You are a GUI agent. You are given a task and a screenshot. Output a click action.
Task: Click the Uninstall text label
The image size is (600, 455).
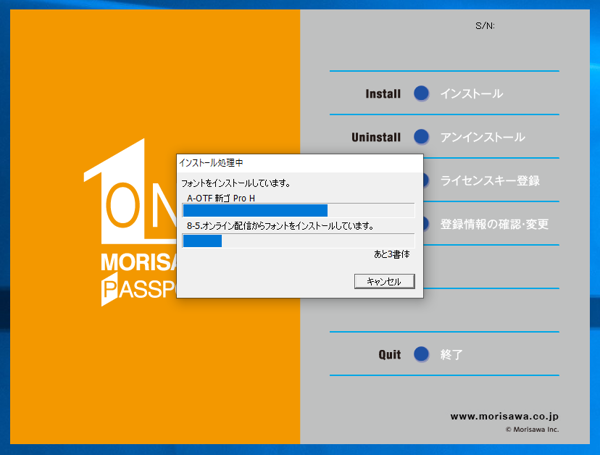[376, 137]
